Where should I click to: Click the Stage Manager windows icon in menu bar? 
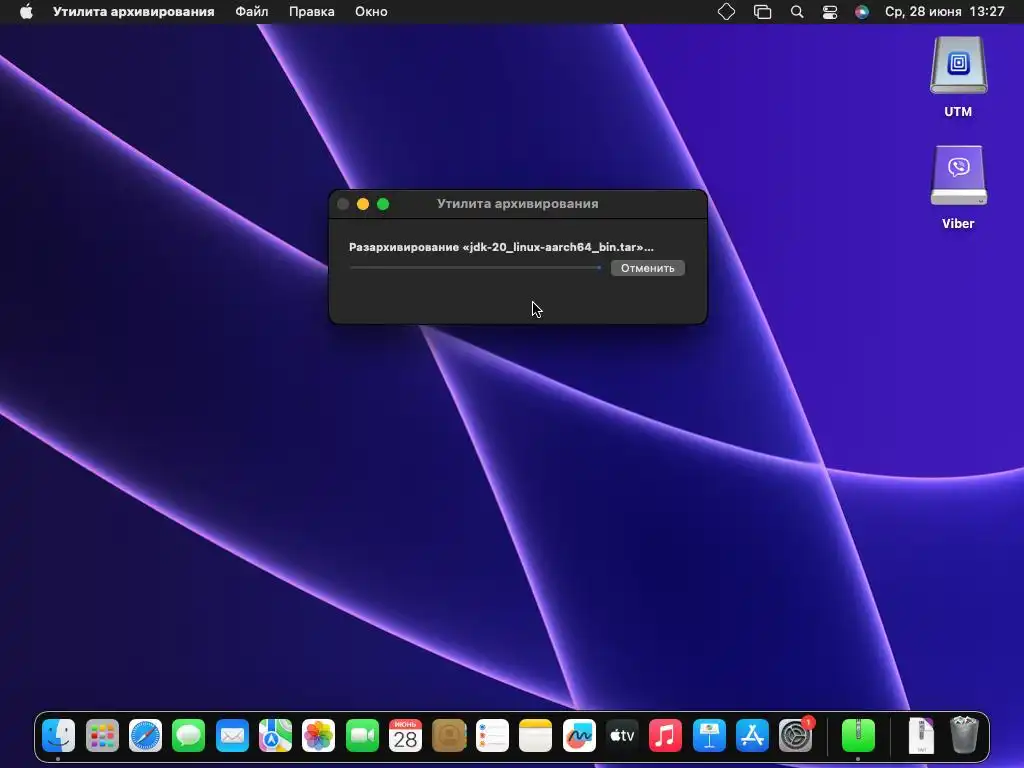click(x=762, y=12)
